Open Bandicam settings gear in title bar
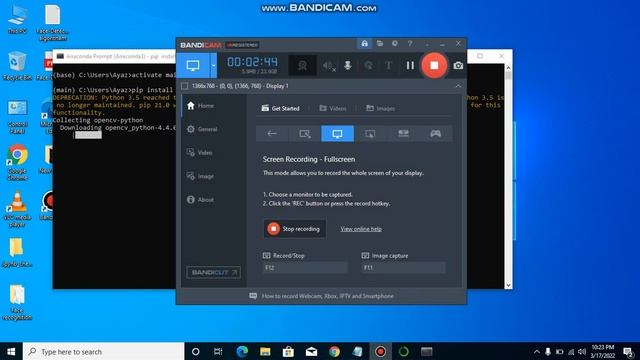 click(395, 43)
